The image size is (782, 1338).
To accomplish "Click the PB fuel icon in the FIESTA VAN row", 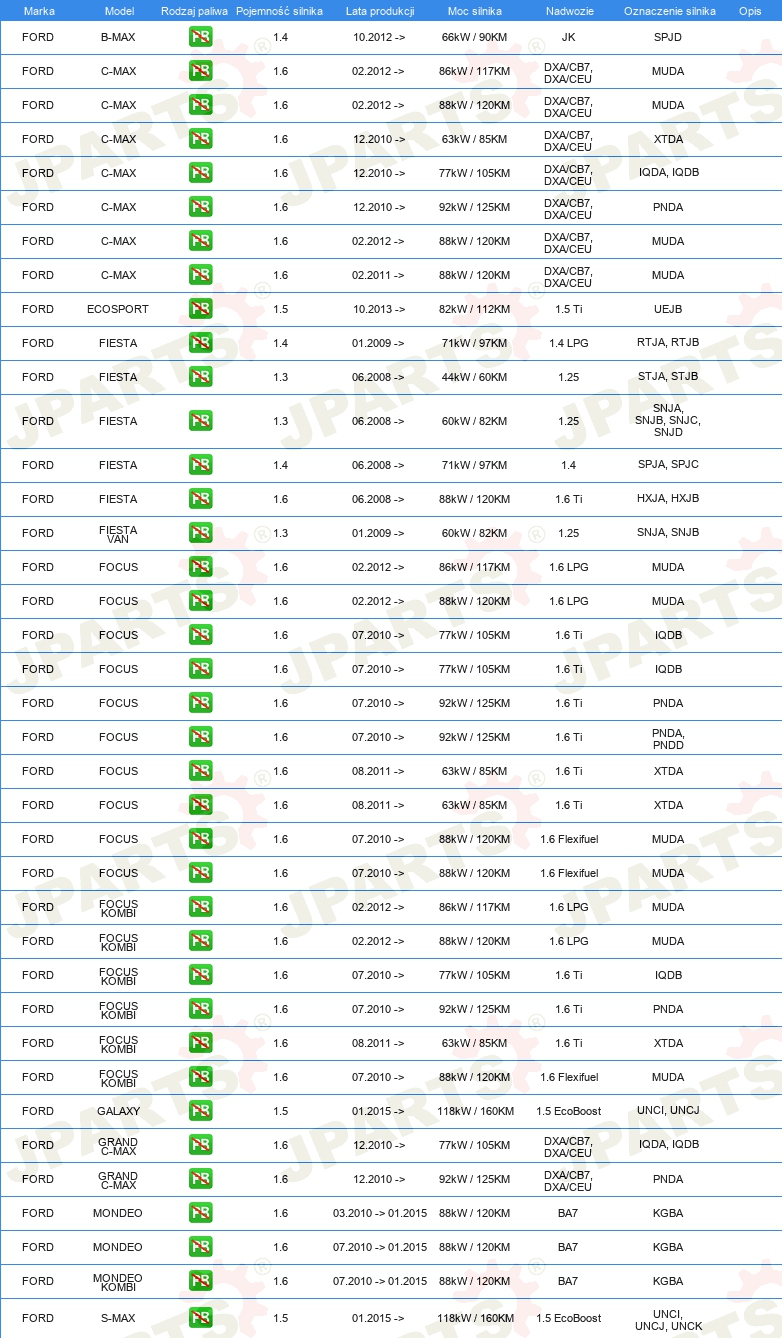I will point(201,533).
